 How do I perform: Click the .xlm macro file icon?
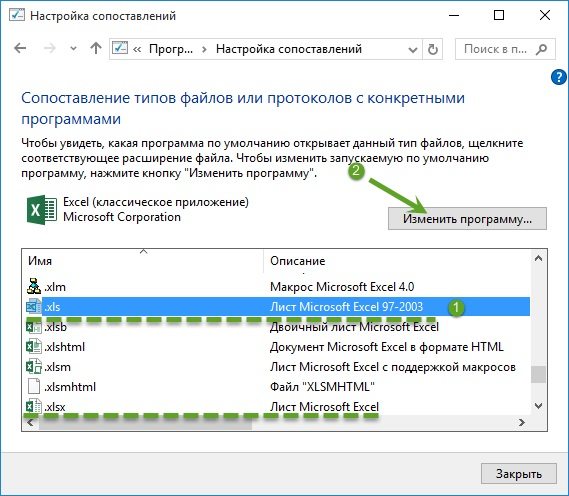(34, 286)
